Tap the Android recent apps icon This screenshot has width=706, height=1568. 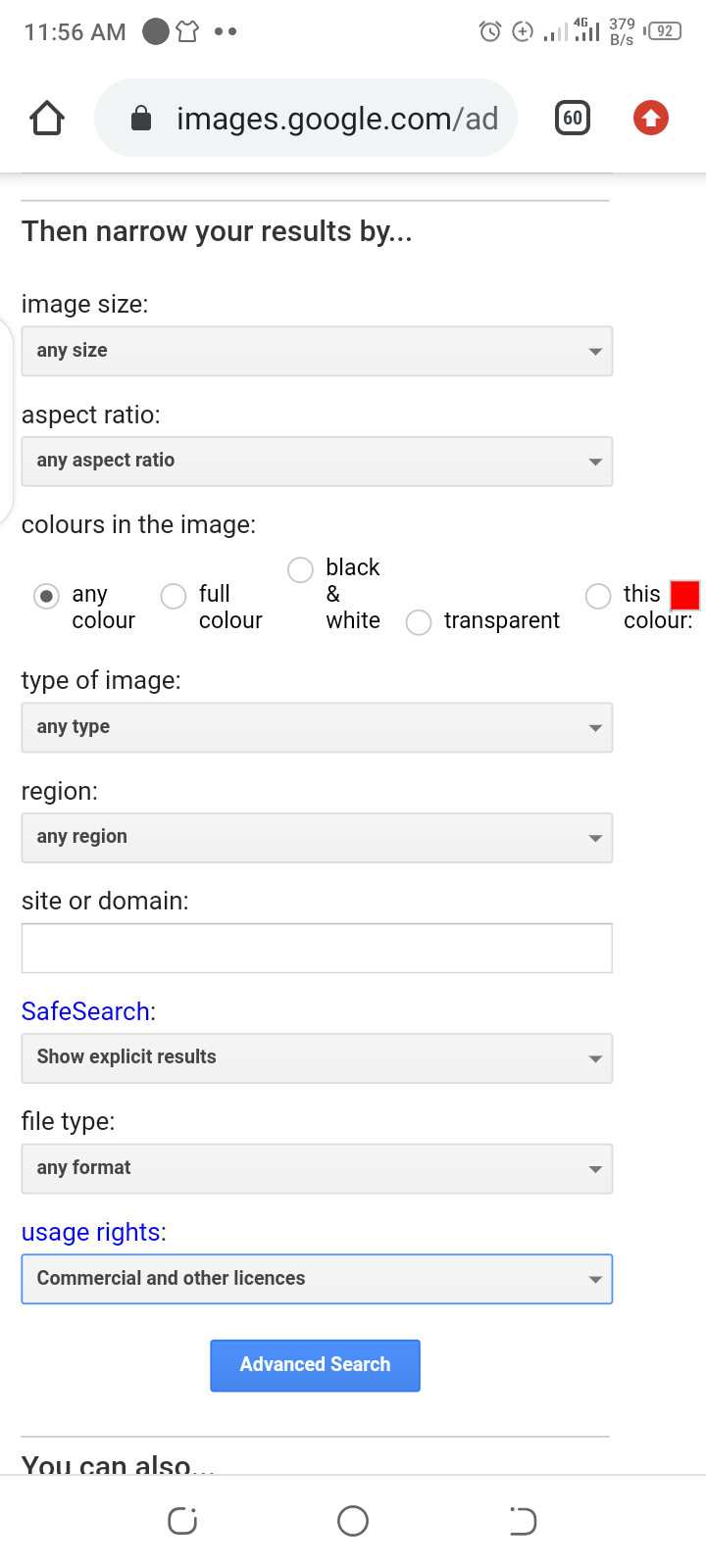pyautogui.click(x=182, y=1521)
